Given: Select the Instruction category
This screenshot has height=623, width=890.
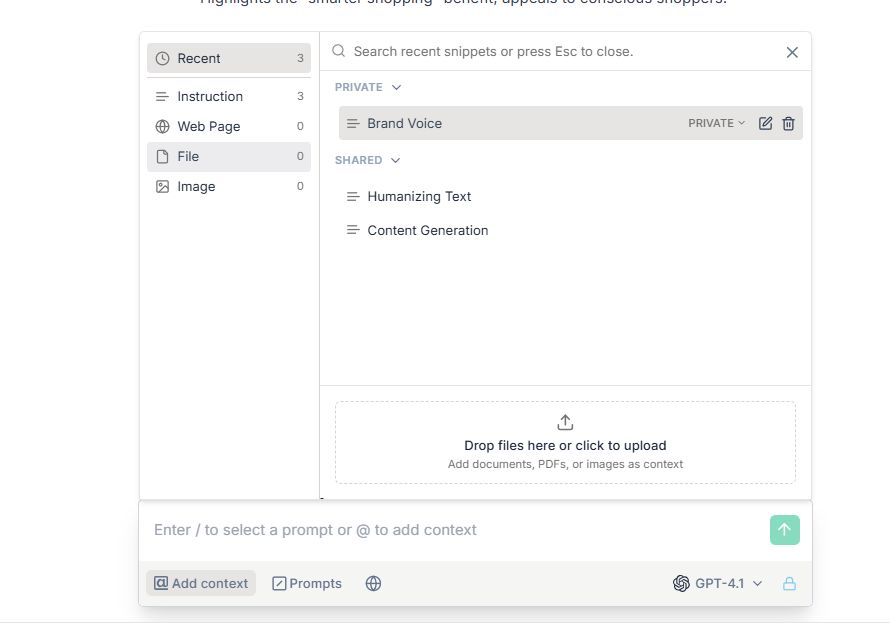Looking at the screenshot, I should [229, 96].
